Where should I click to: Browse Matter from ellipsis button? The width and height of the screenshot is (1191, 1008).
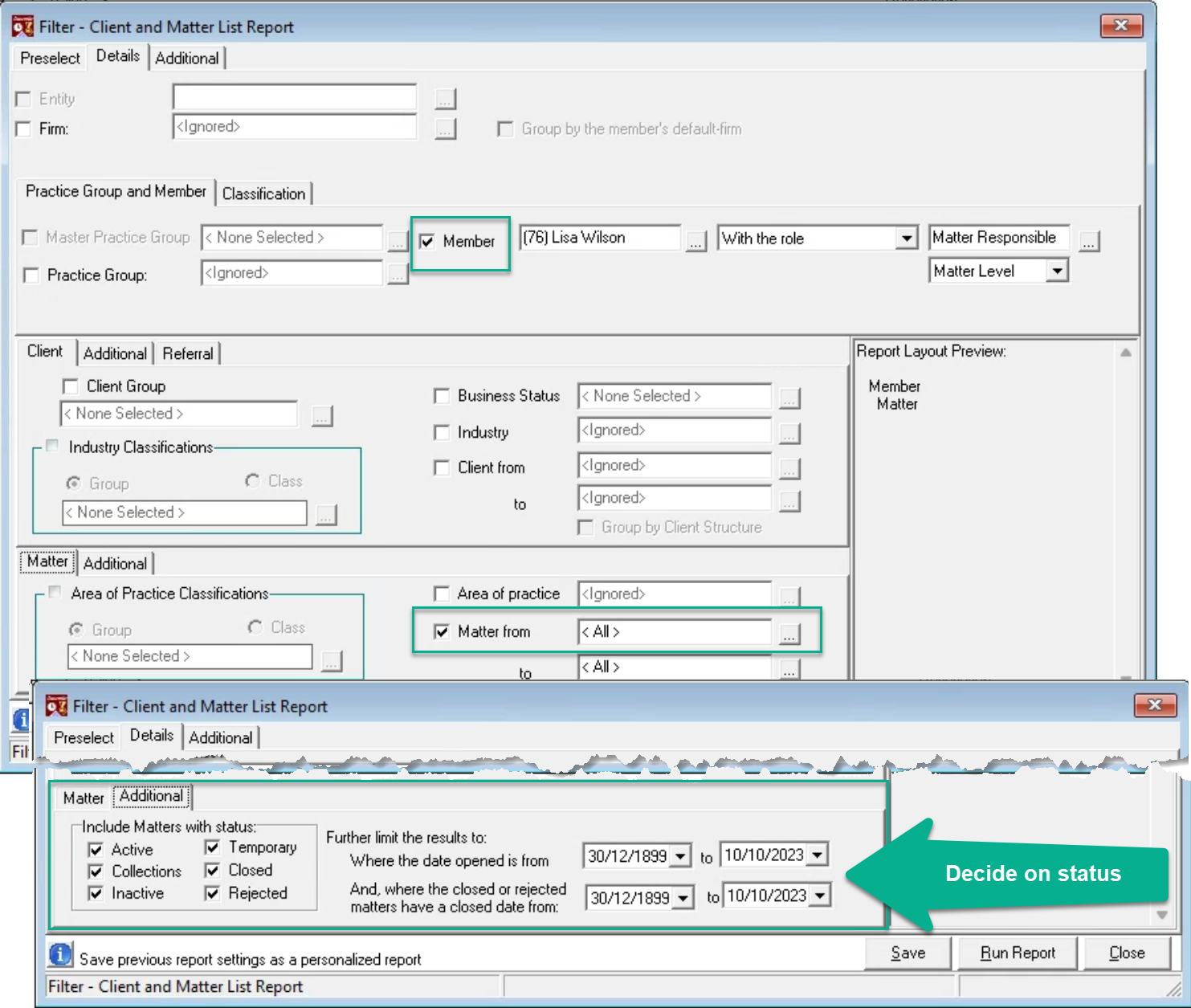pos(790,634)
